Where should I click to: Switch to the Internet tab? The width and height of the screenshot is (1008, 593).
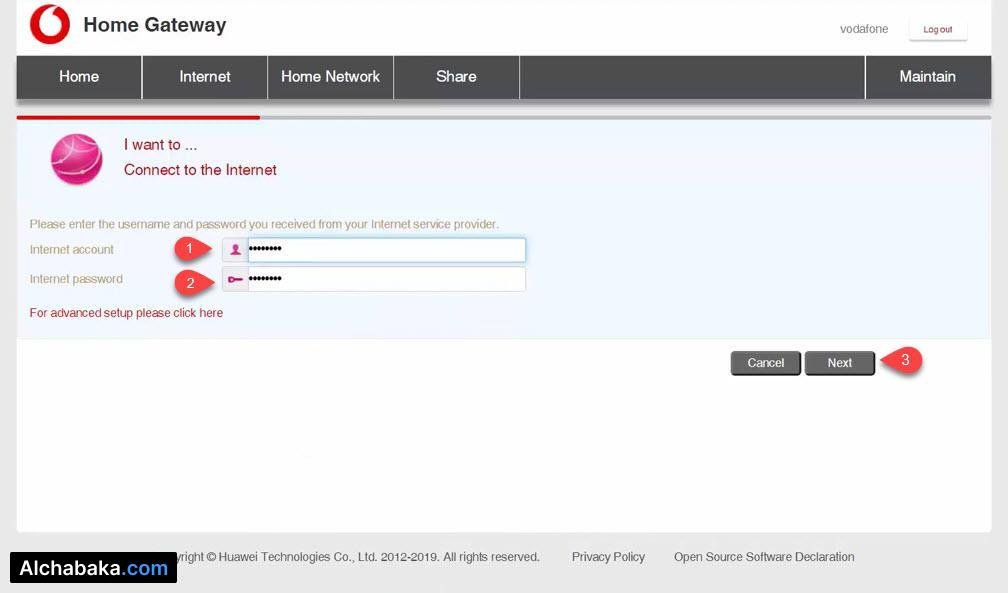204,76
